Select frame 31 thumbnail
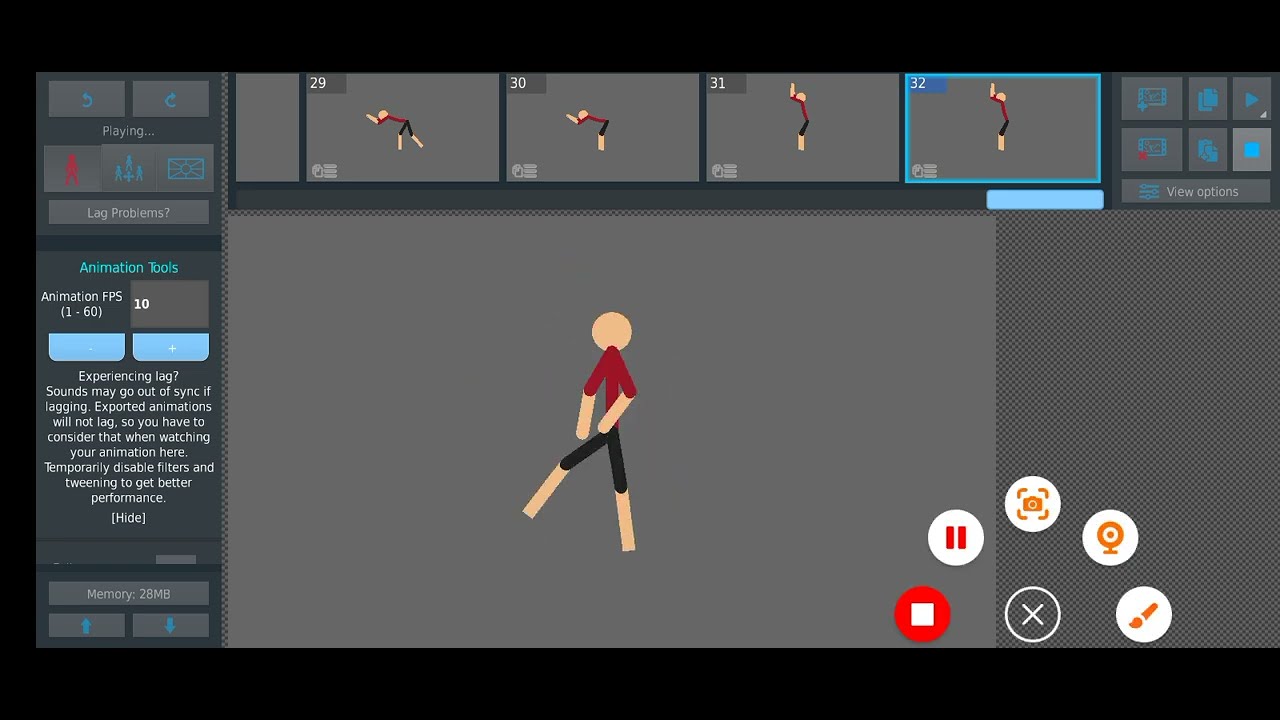Image resolution: width=1280 pixels, height=720 pixels. point(803,128)
